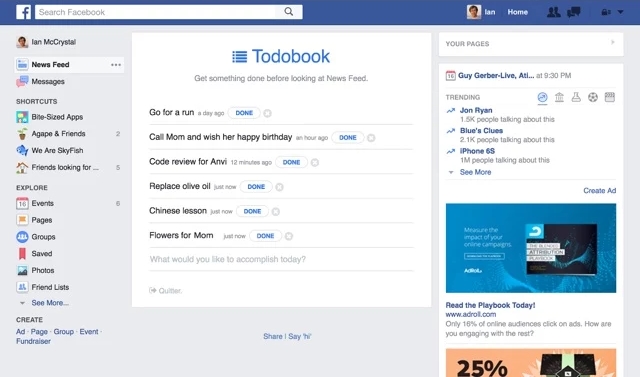Mark Call Mom task as DONE

348,137
